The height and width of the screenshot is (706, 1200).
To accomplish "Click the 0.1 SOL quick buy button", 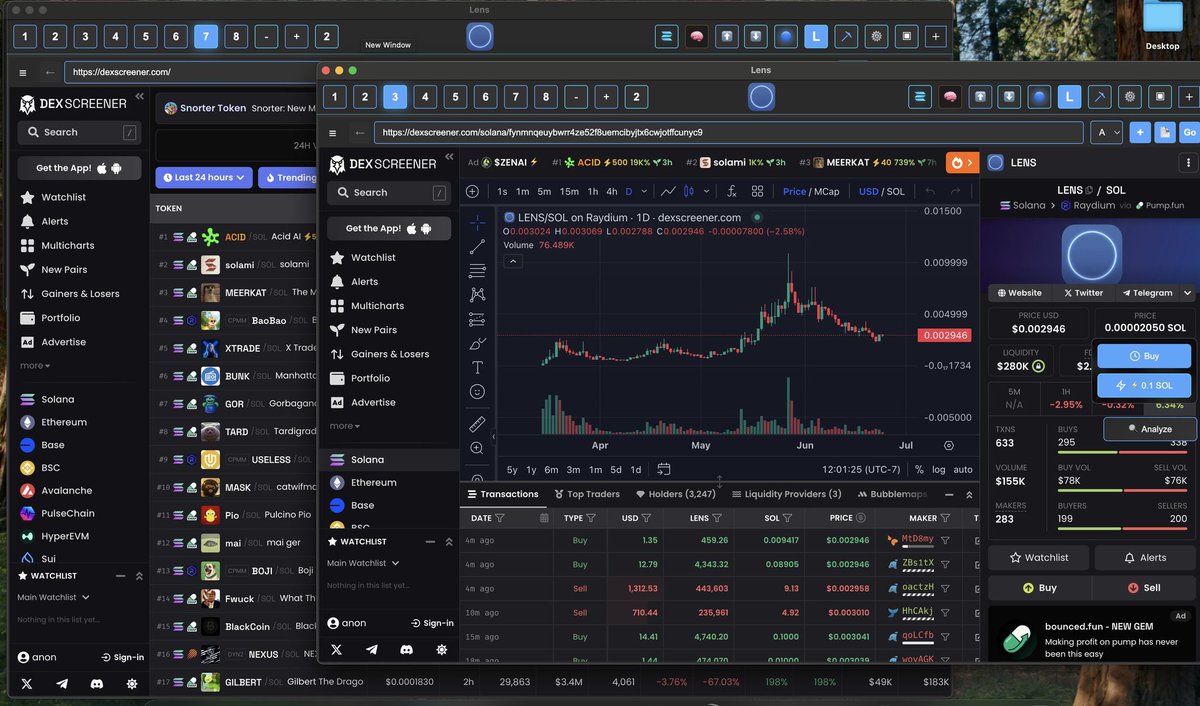I will tap(1144, 385).
